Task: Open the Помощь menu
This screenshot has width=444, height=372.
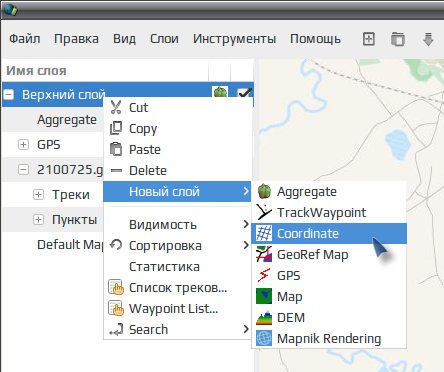Action: pyautogui.click(x=315, y=39)
